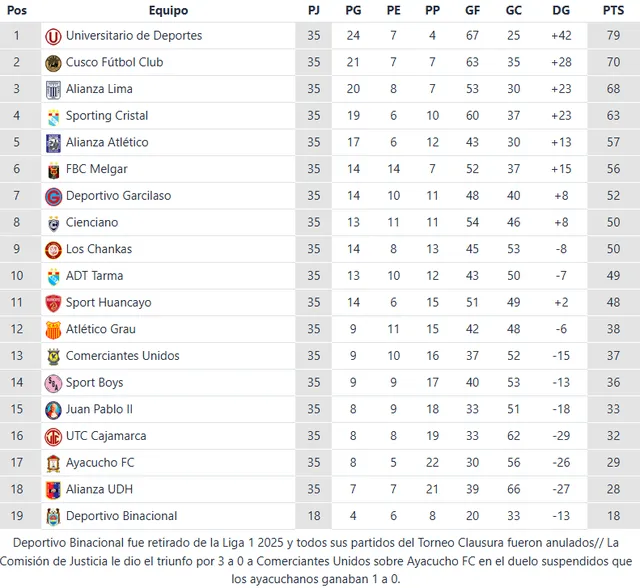Viewport: 640px width, 588px height.
Task: Click the UTC Cajamarca crest icon
Action: [53, 436]
